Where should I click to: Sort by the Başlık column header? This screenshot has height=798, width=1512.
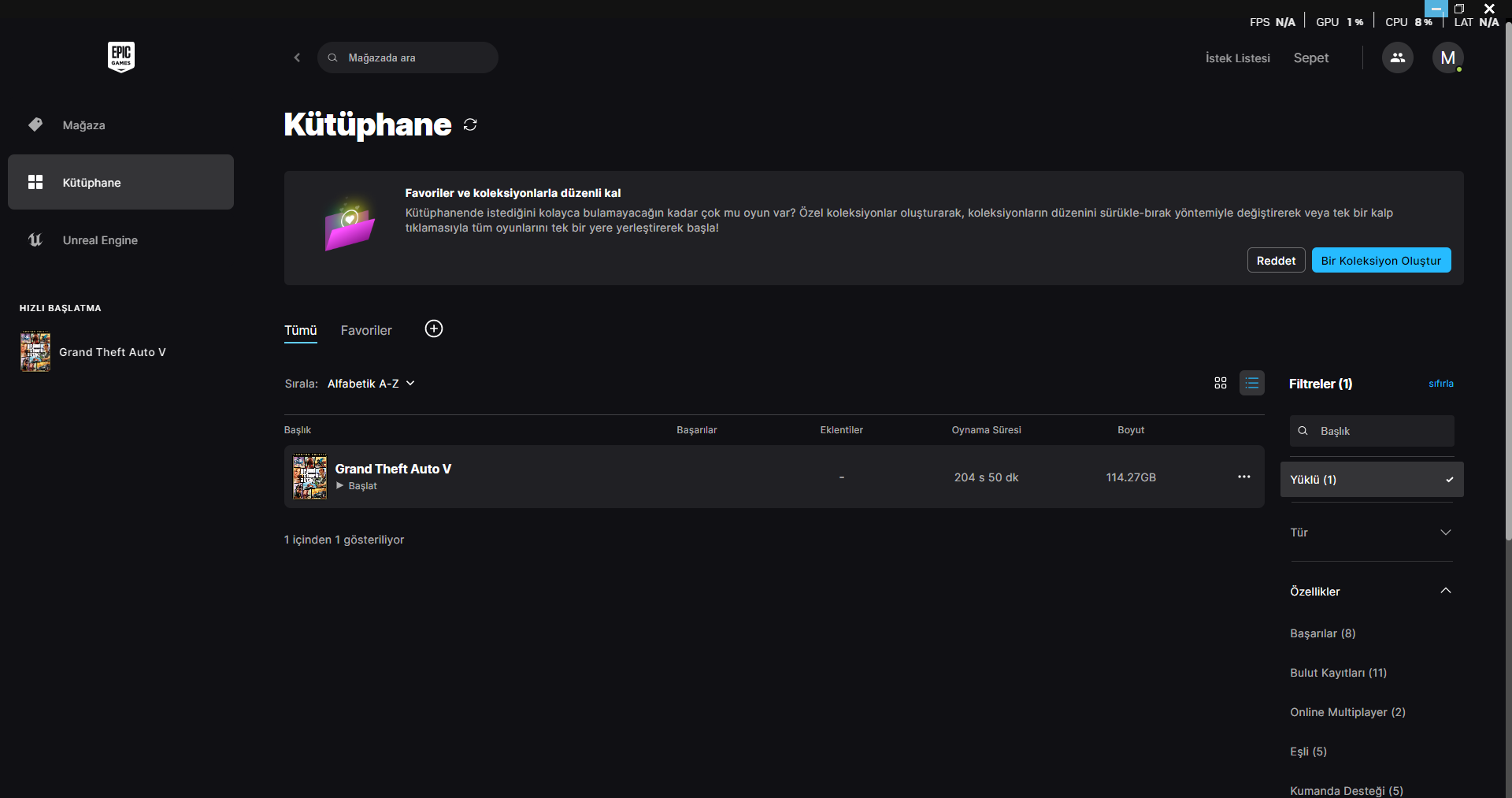pyautogui.click(x=298, y=430)
